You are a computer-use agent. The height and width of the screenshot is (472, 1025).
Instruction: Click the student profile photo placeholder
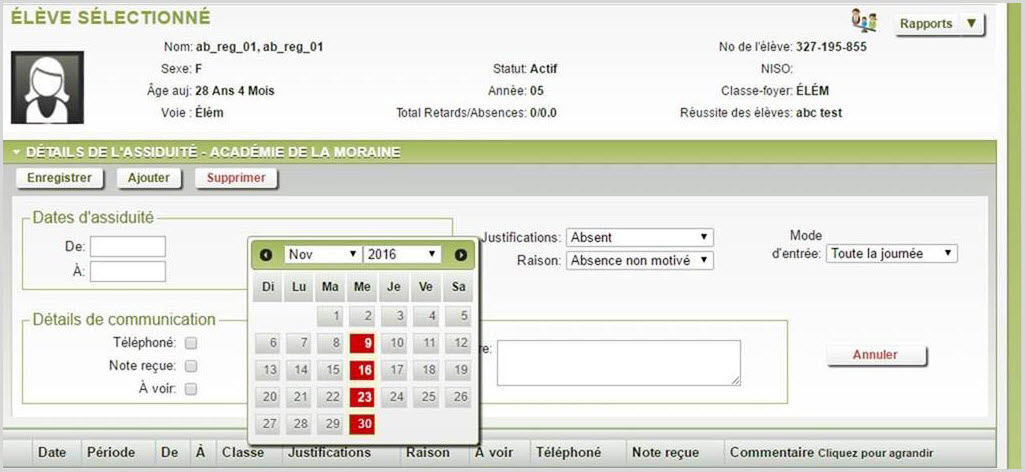click(47, 88)
